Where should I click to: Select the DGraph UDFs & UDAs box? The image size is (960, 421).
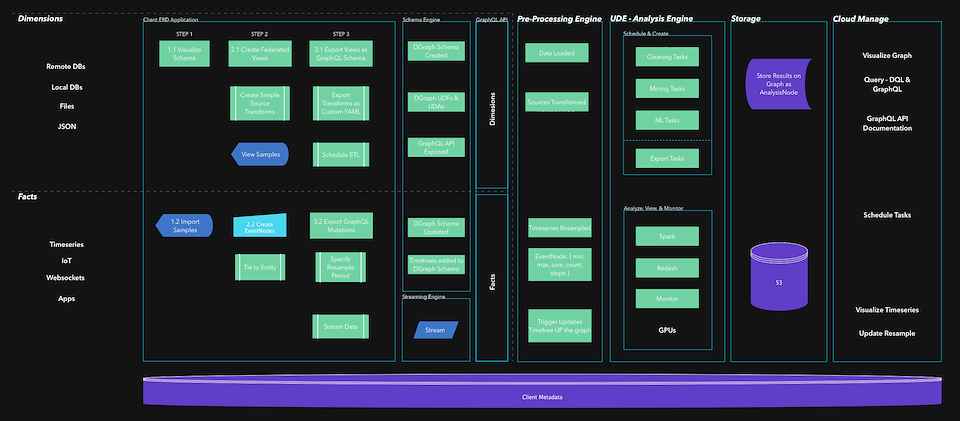[x=436, y=102]
